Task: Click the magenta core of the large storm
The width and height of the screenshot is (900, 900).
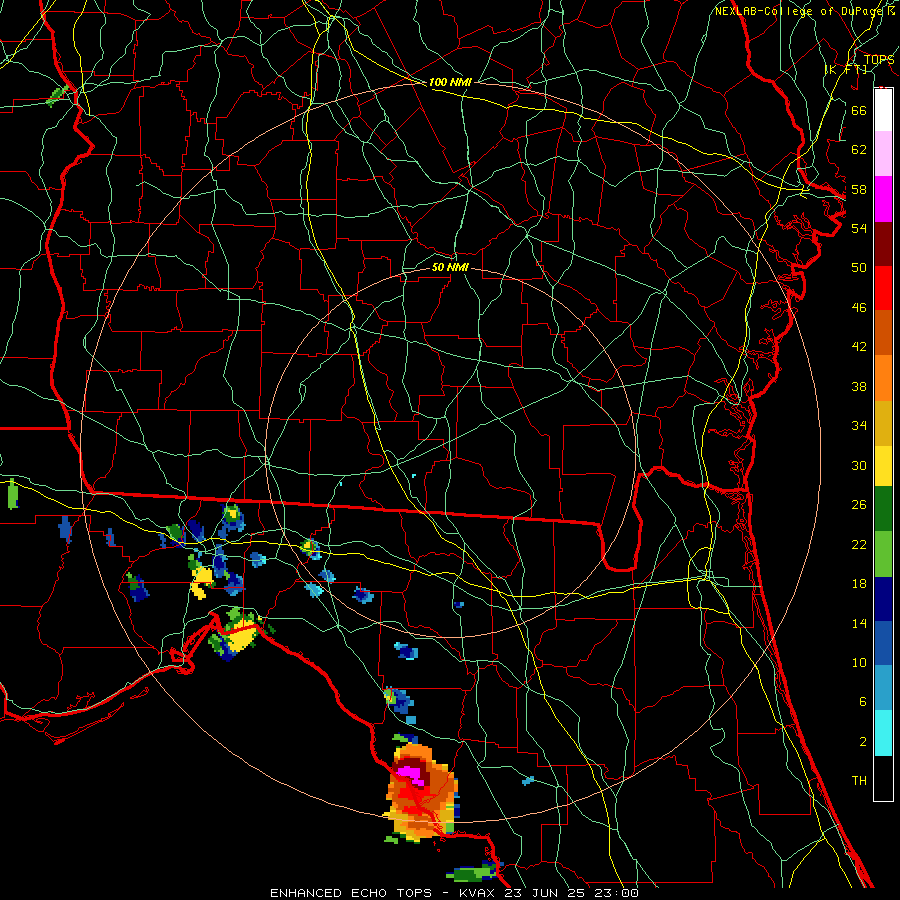Action: [x=411, y=774]
